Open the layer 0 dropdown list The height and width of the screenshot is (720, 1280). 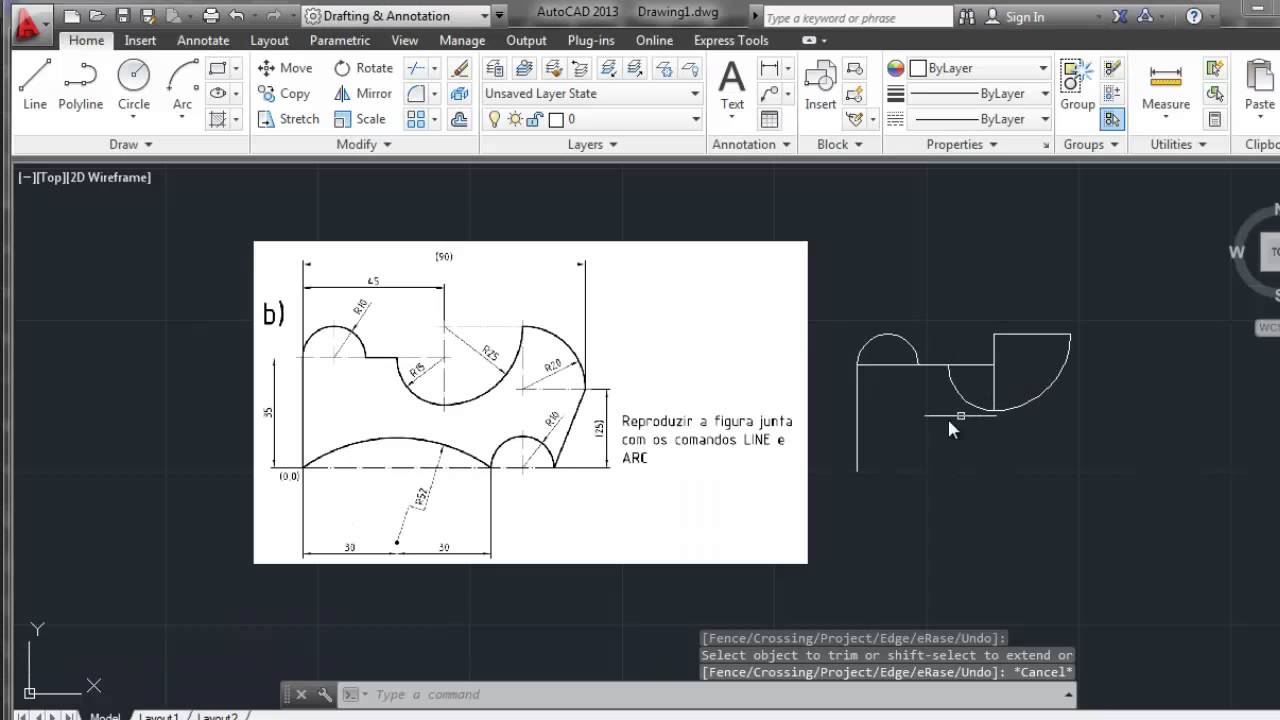pos(592,119)
